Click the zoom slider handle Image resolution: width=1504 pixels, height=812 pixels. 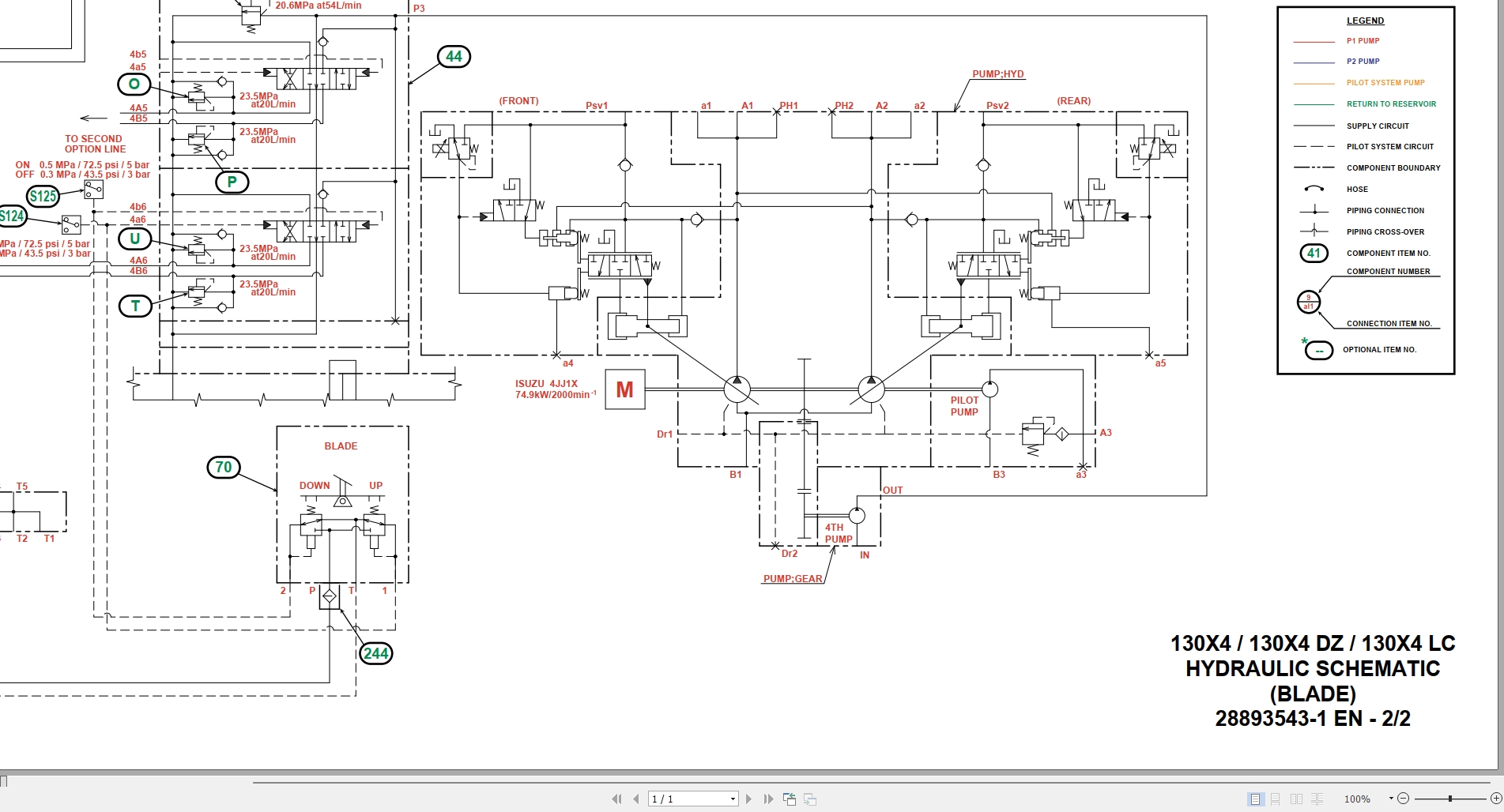pos(1450,799)
